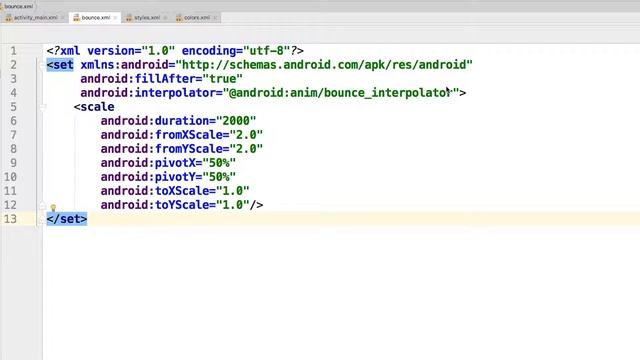
Task: Click line number 1 in the gutter
Action: tap(13, 51)
